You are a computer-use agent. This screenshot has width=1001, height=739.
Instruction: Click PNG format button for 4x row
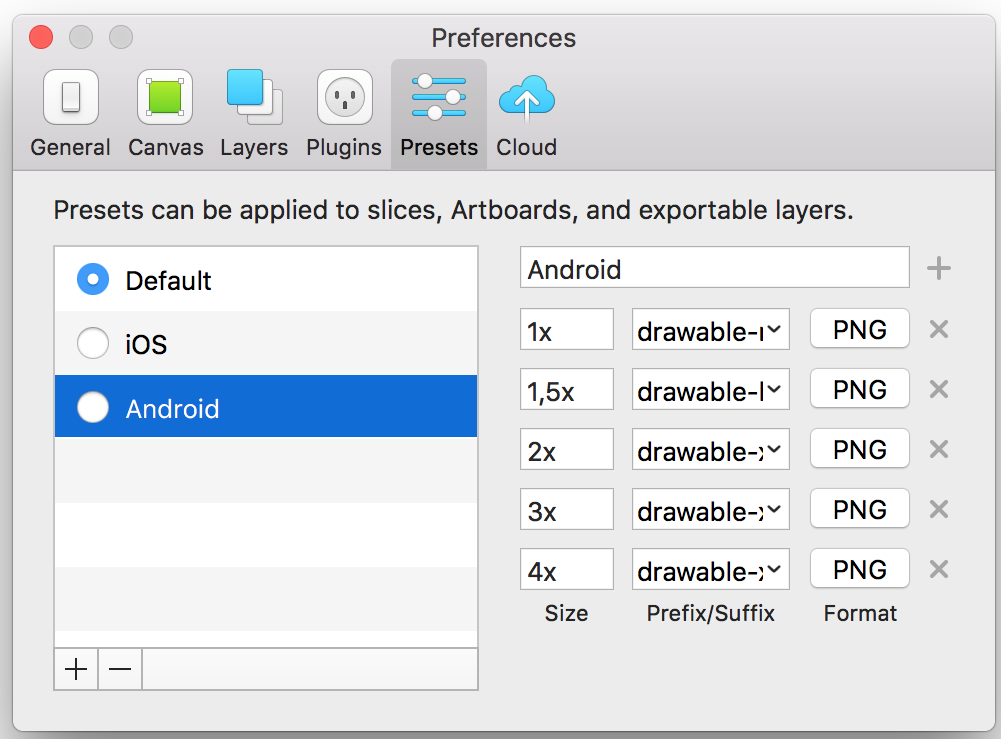(x=860, y=569)
